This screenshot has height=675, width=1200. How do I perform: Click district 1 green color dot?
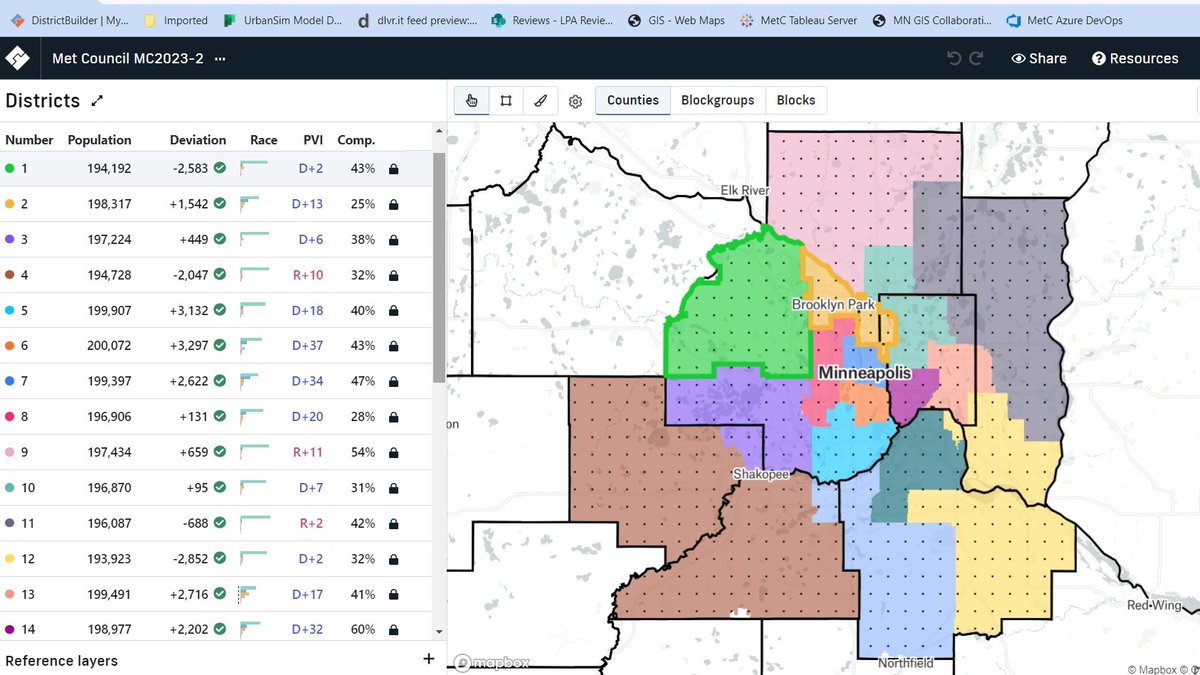(10, 169)
